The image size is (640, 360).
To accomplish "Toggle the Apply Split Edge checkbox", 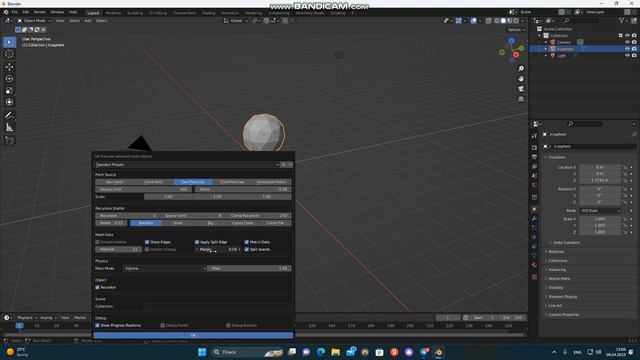I will pyautogui.click(x=197, y=242).
